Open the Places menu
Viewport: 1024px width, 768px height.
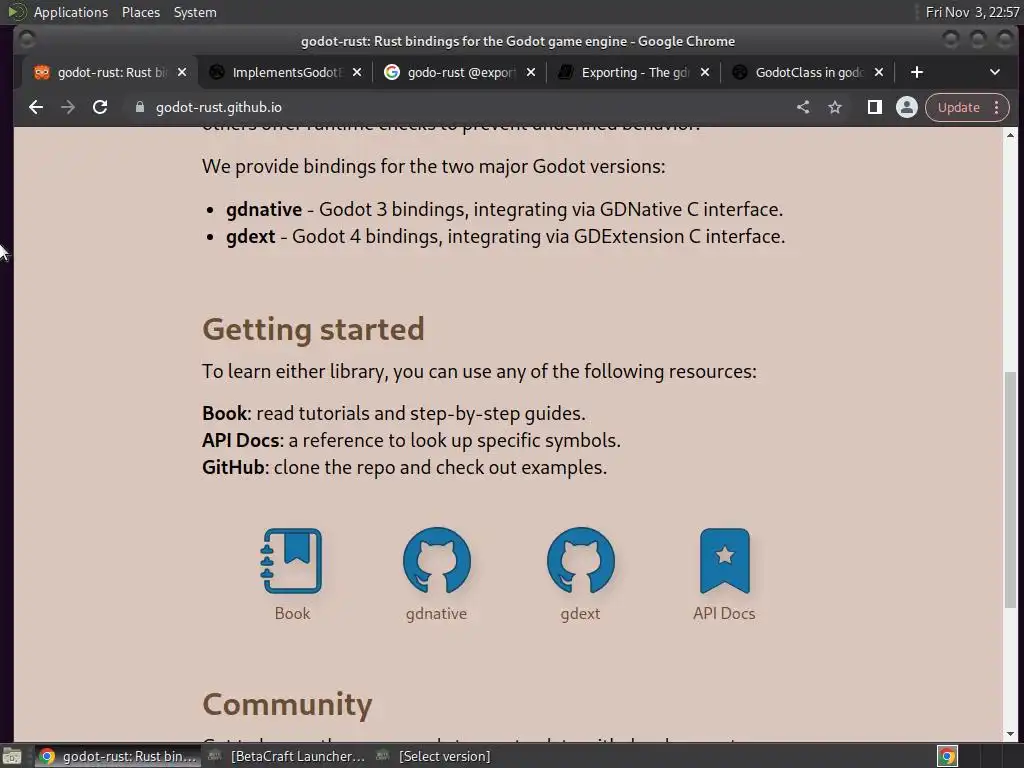point(141,12)
